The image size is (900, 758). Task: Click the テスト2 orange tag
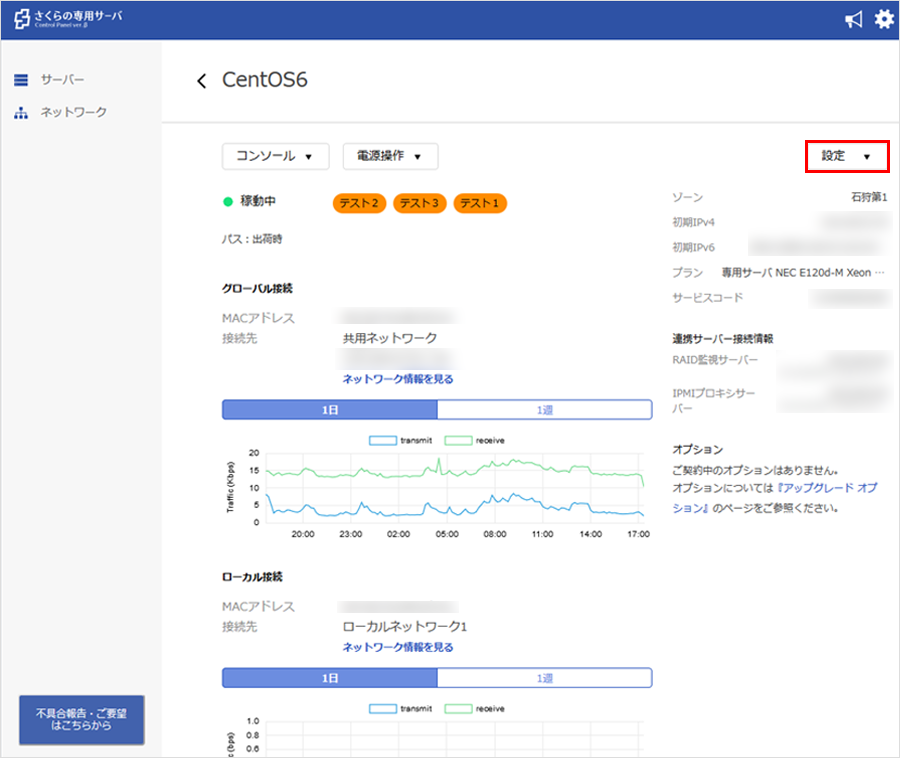pyautogui.click(x=359, y=203)
